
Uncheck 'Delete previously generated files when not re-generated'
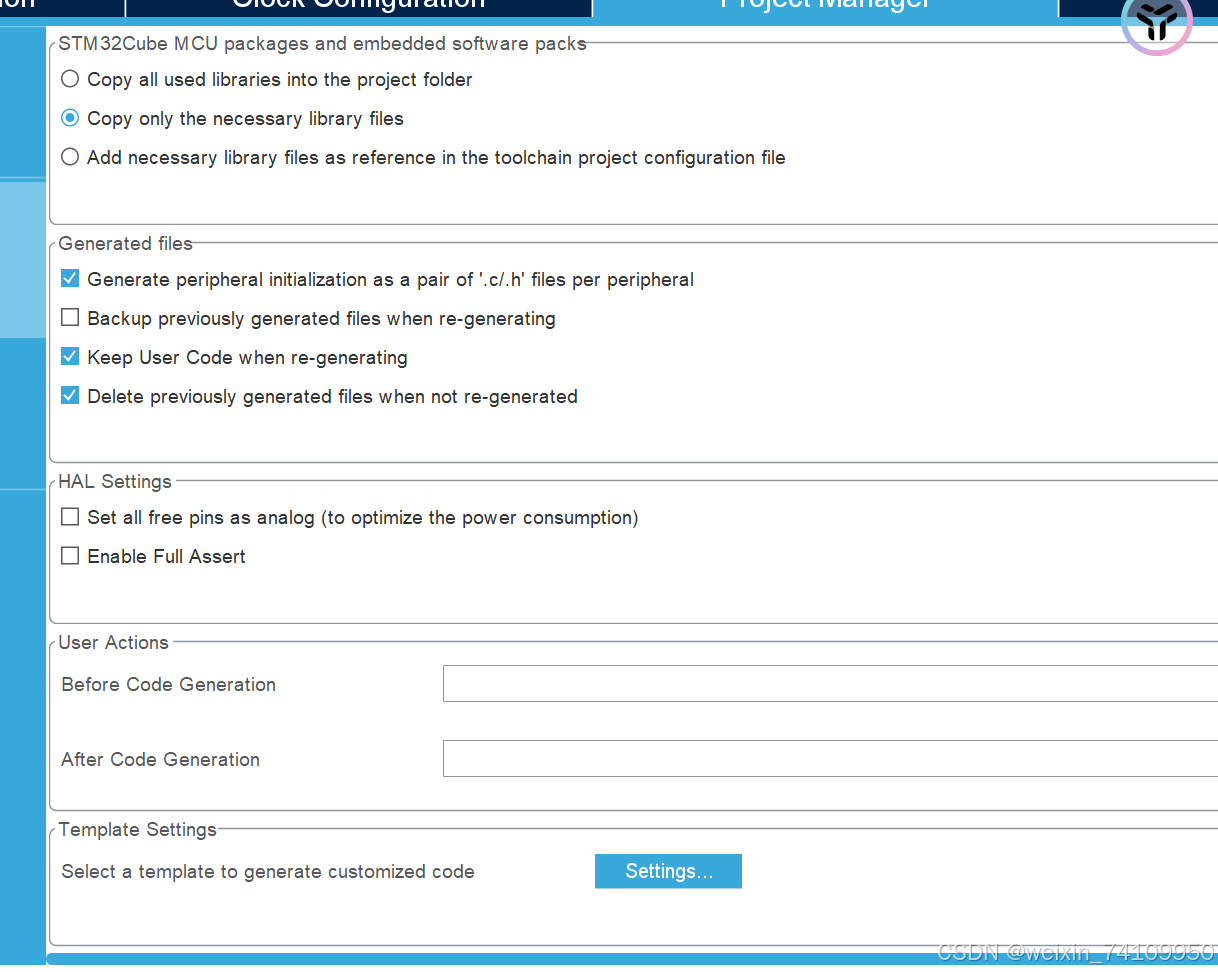(70, 396)
